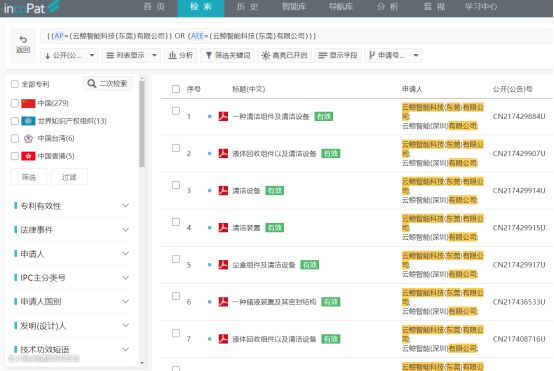The width and height of the screenshot is (554, 371).
Task: Check the 全部专利 checkbox
Action: click(x=15, y=84)
